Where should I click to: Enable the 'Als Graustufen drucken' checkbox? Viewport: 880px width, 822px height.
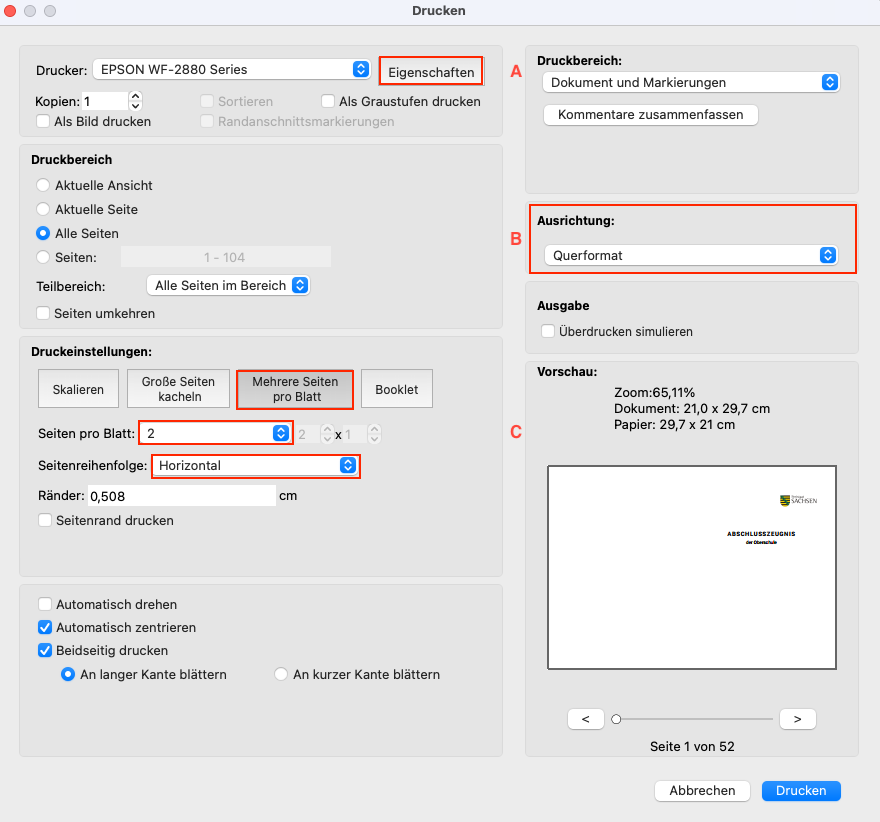click(x=328, y=101)
